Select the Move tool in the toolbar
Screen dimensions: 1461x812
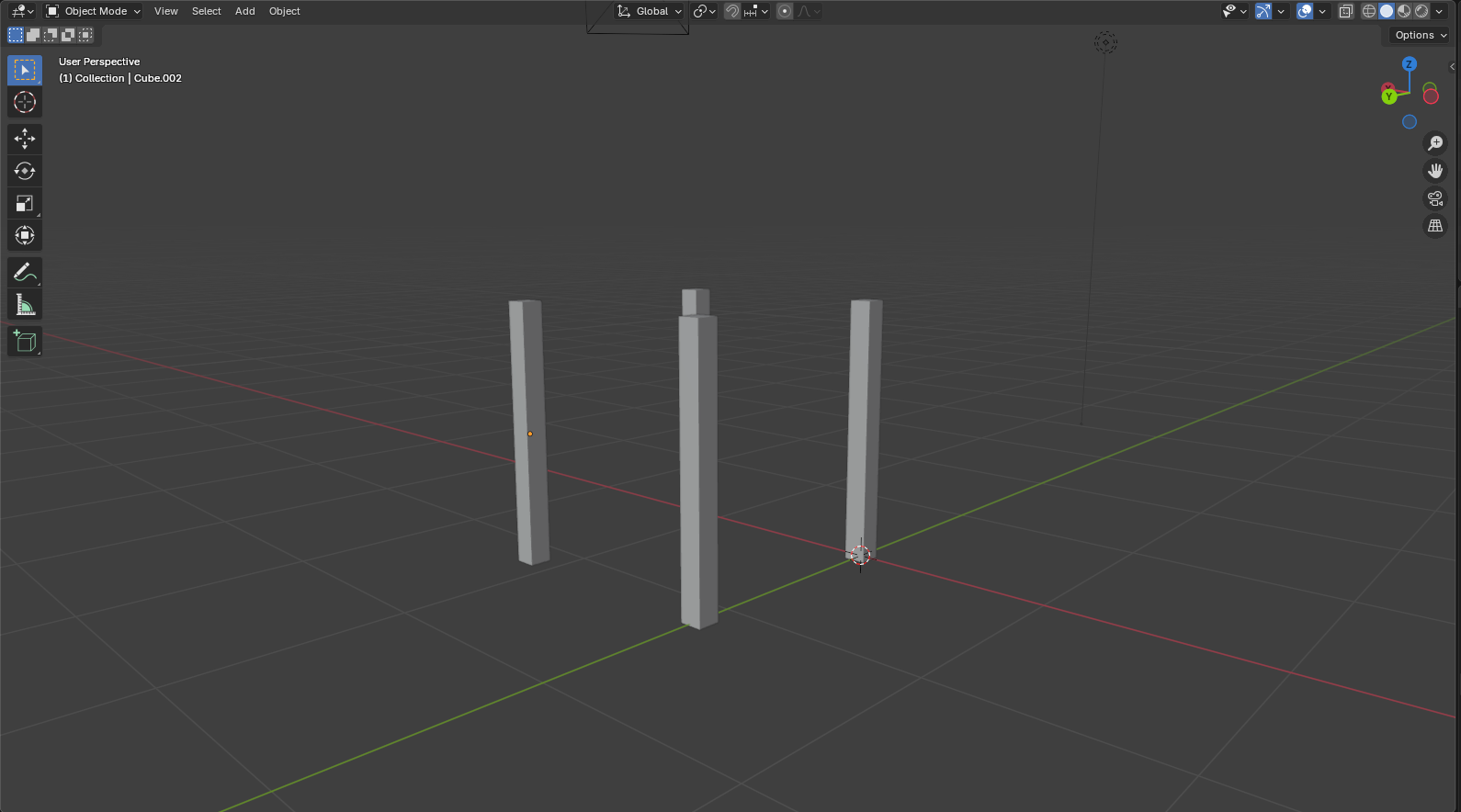(x=25, y=139)
